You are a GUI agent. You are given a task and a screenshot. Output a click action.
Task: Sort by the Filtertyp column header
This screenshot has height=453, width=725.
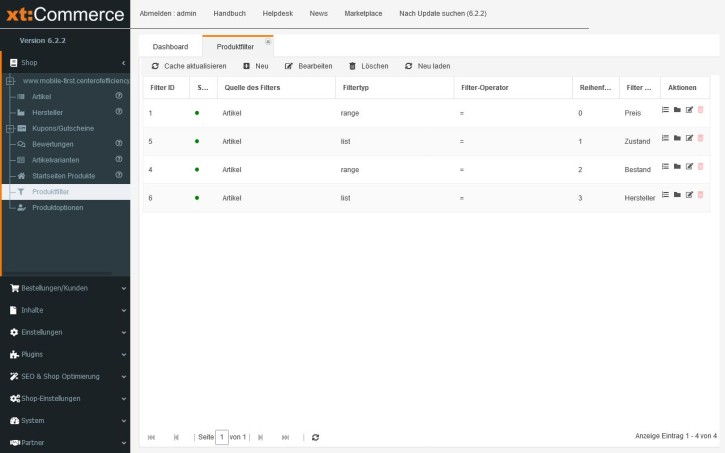tap(394, 87)
